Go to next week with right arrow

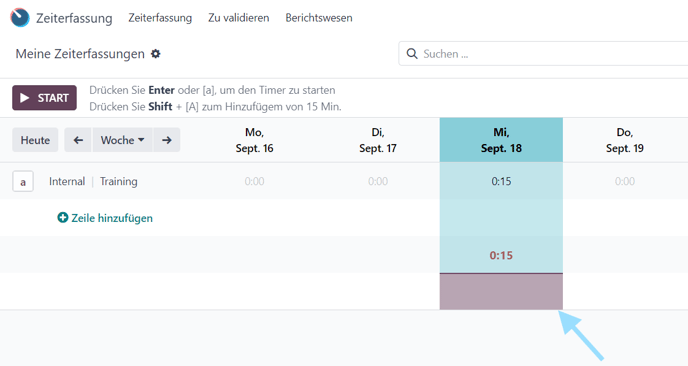point(167,140)
